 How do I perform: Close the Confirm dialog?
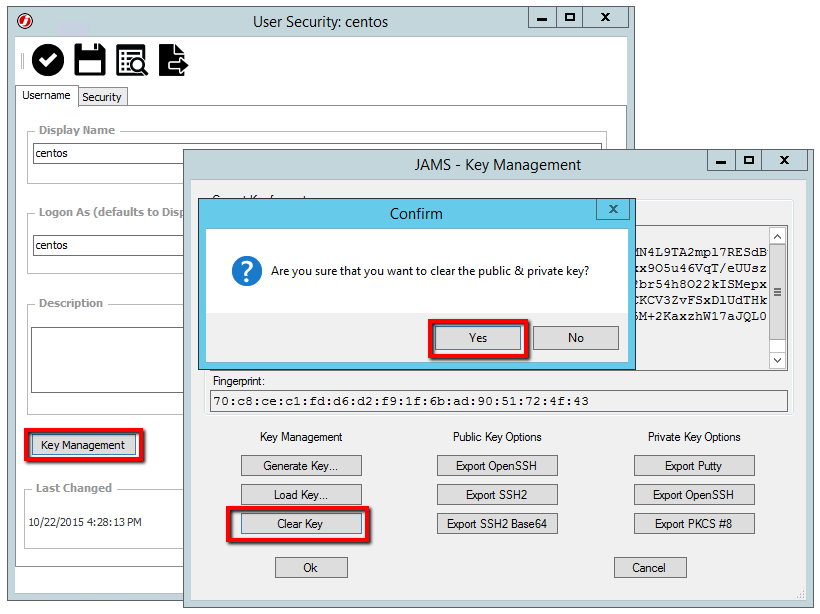point(613,209)
